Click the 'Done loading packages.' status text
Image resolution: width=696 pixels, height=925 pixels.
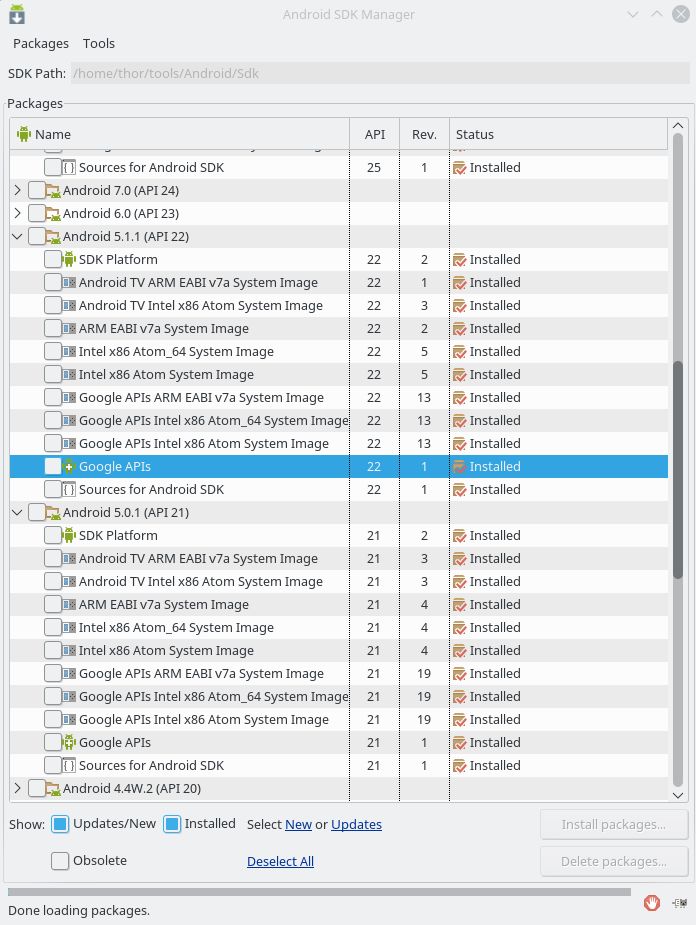[79, 910]
